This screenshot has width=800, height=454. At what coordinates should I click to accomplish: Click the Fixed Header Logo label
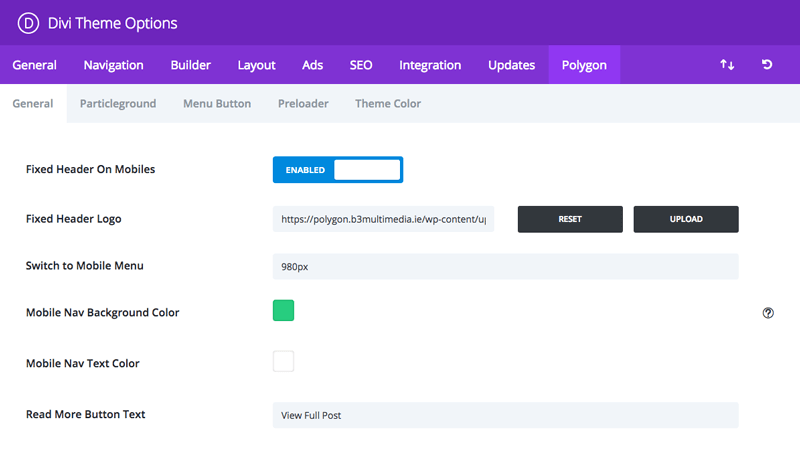73,219
